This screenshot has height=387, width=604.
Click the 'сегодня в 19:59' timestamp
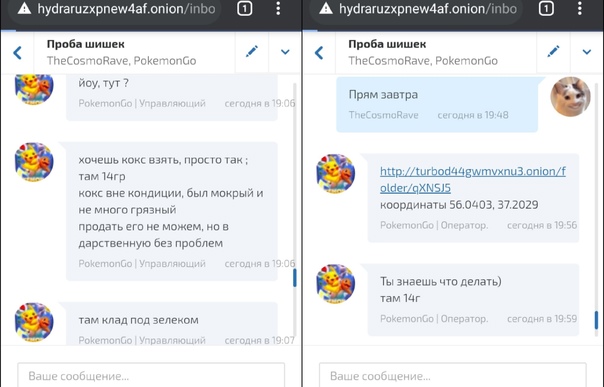(x=542, y=319)
